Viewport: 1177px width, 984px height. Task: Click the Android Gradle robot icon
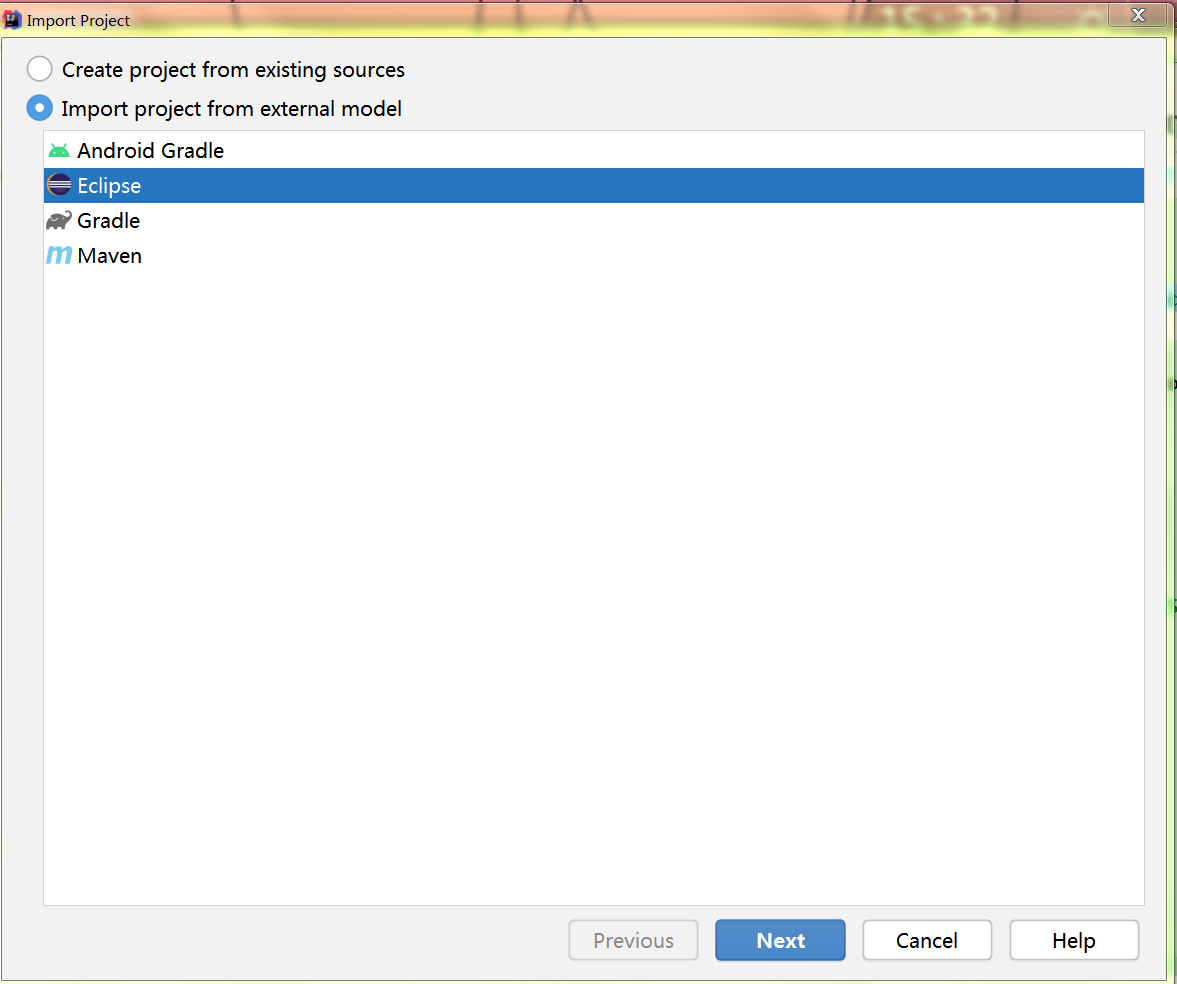pyautogui.click(x=57, y=150)
